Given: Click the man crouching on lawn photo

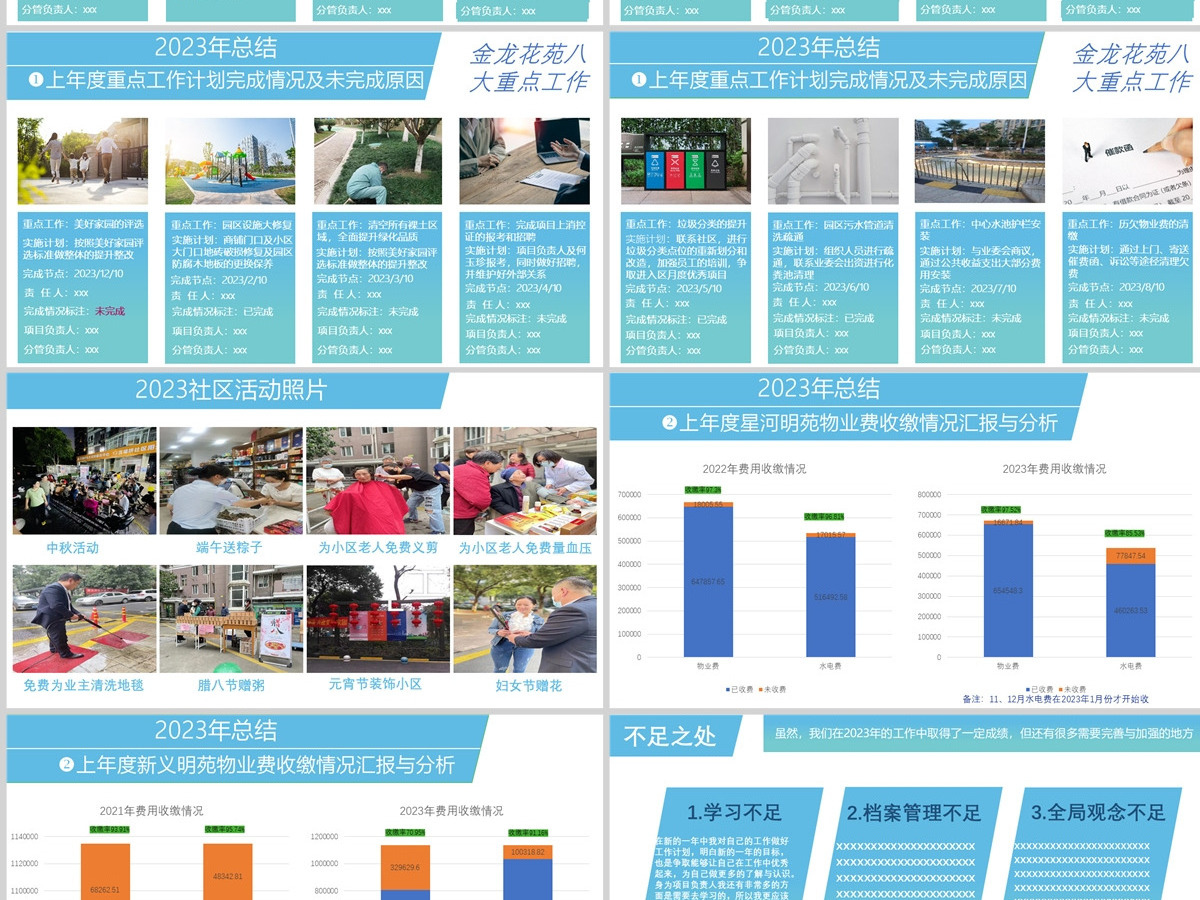Looking at the screenshot, I should coord(378,161).
